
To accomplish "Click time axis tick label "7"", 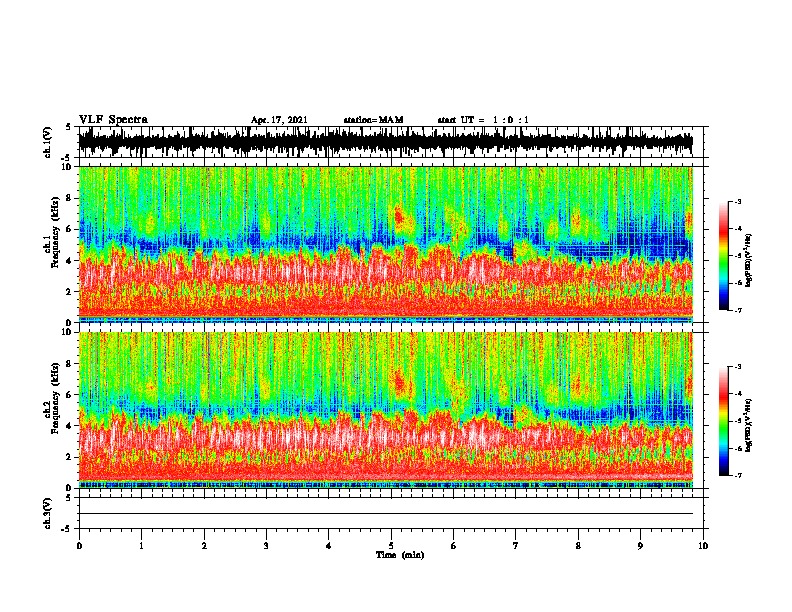I will (x=516, y=546).
